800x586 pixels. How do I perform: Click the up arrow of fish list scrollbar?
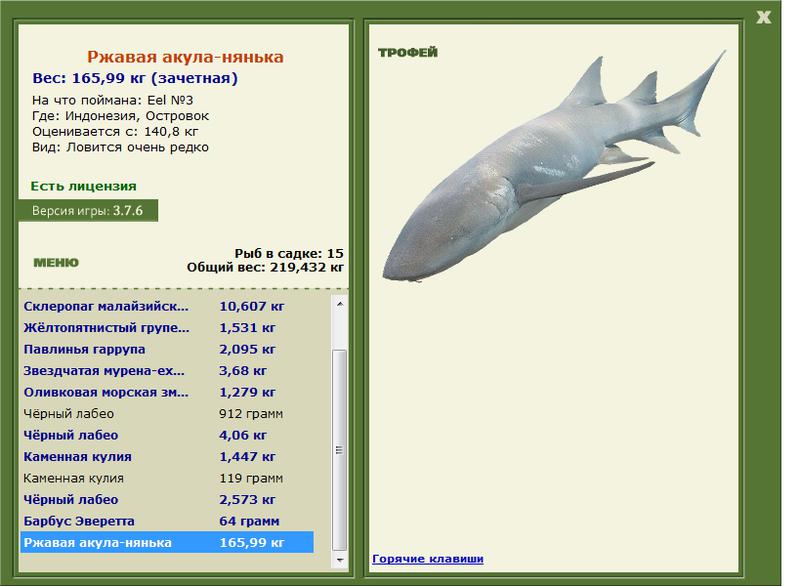click(x=340, y=304)
